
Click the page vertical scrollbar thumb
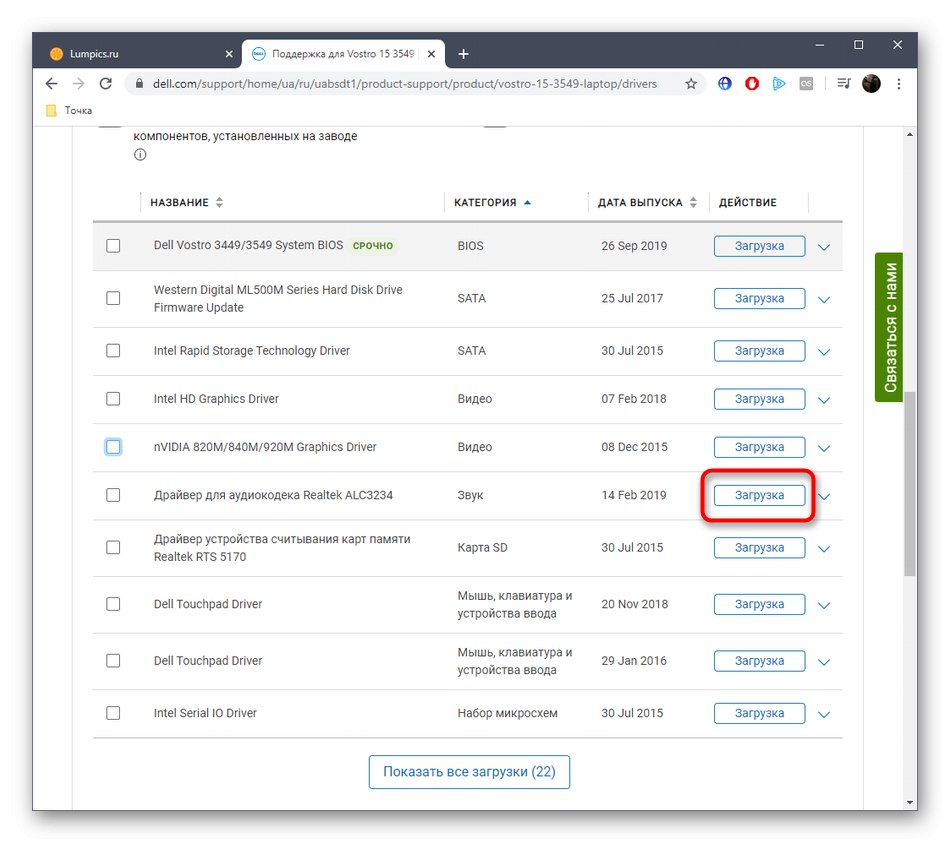pos(909,484)
